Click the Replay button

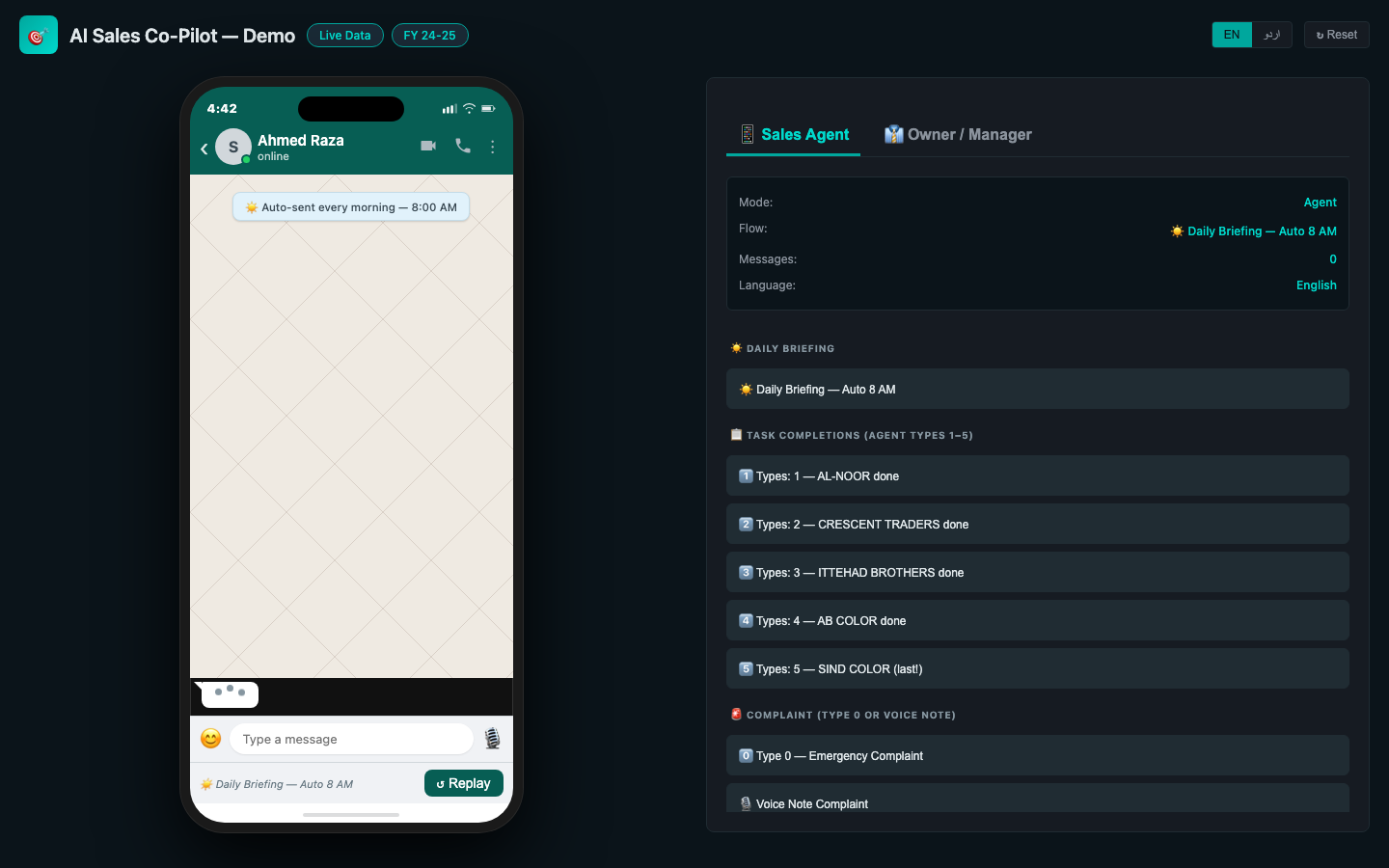pyautogui.click(x=464, y=783)
